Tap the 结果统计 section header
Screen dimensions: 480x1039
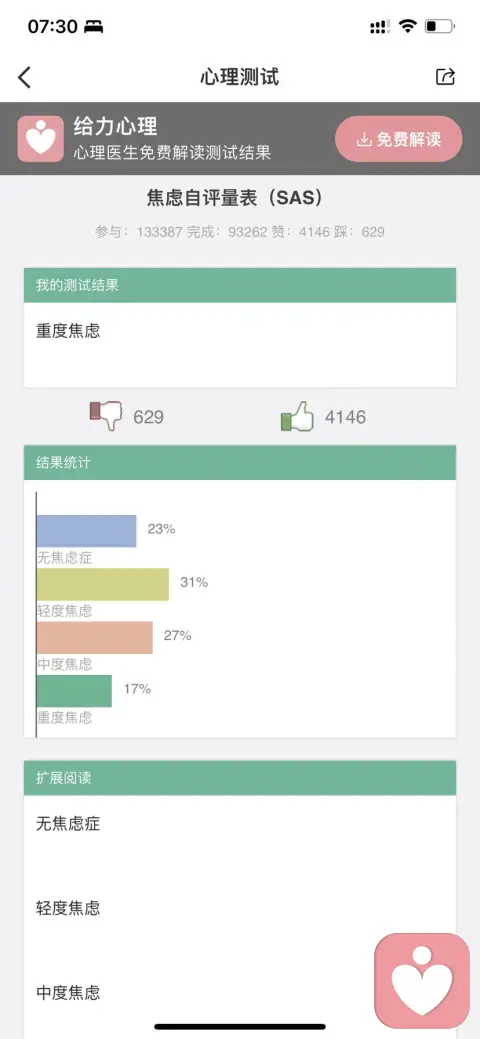[240, 463]
